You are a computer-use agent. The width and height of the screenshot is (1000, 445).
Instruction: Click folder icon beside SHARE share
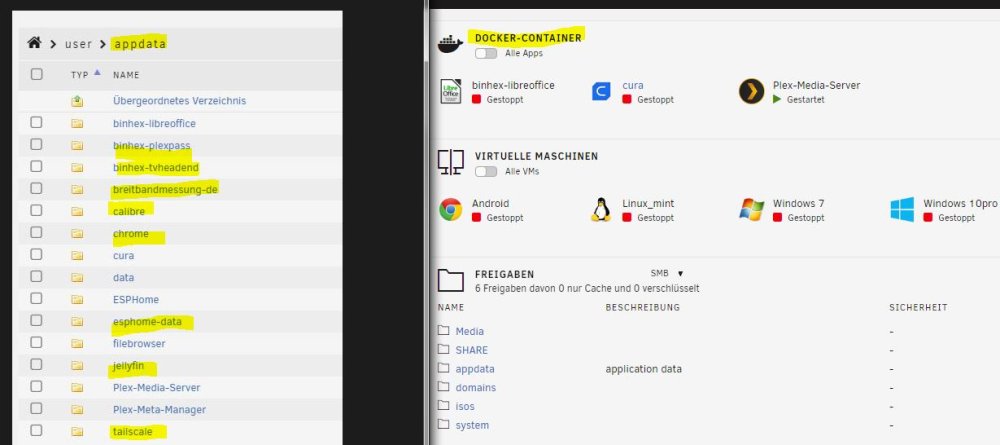[x=444, y=349]
